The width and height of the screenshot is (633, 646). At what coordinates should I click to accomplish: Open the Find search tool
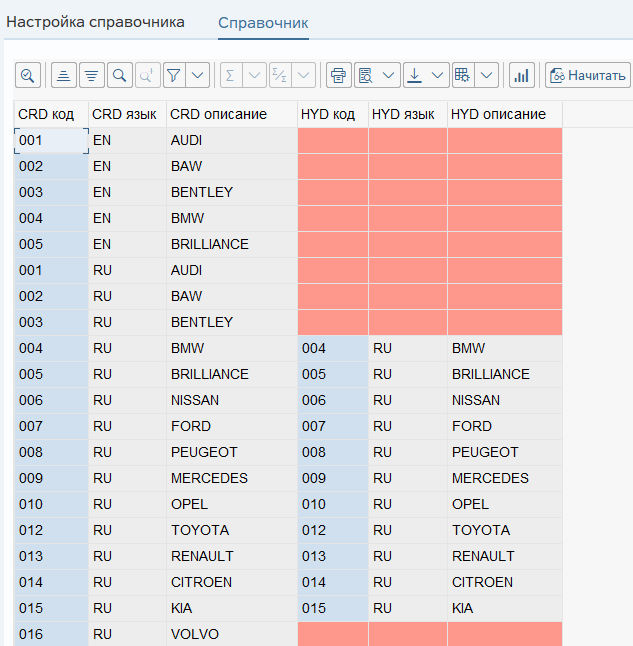click(x=119, y=75)
